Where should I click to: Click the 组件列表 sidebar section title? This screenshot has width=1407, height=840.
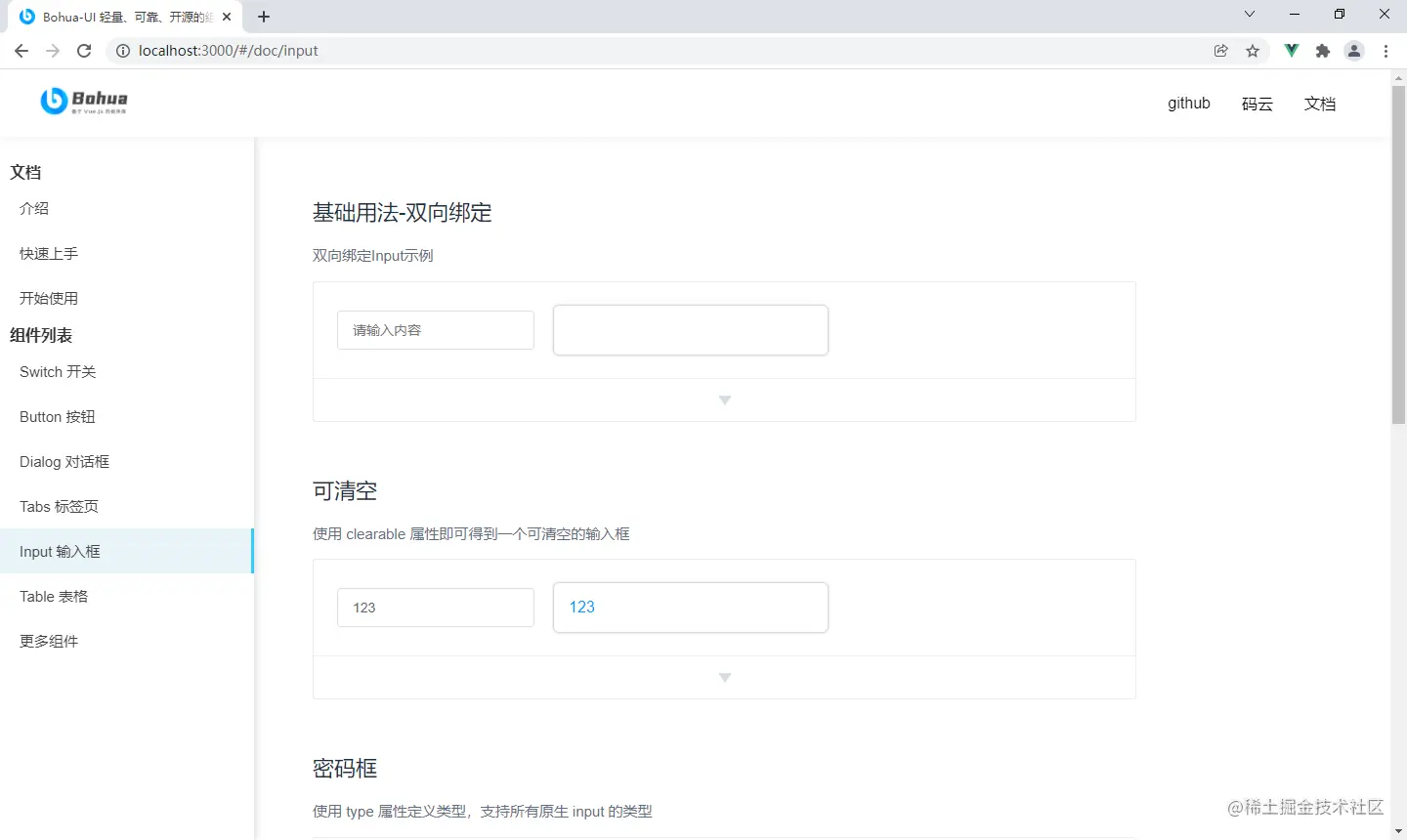pyautogui.click(x=41, y=335)
